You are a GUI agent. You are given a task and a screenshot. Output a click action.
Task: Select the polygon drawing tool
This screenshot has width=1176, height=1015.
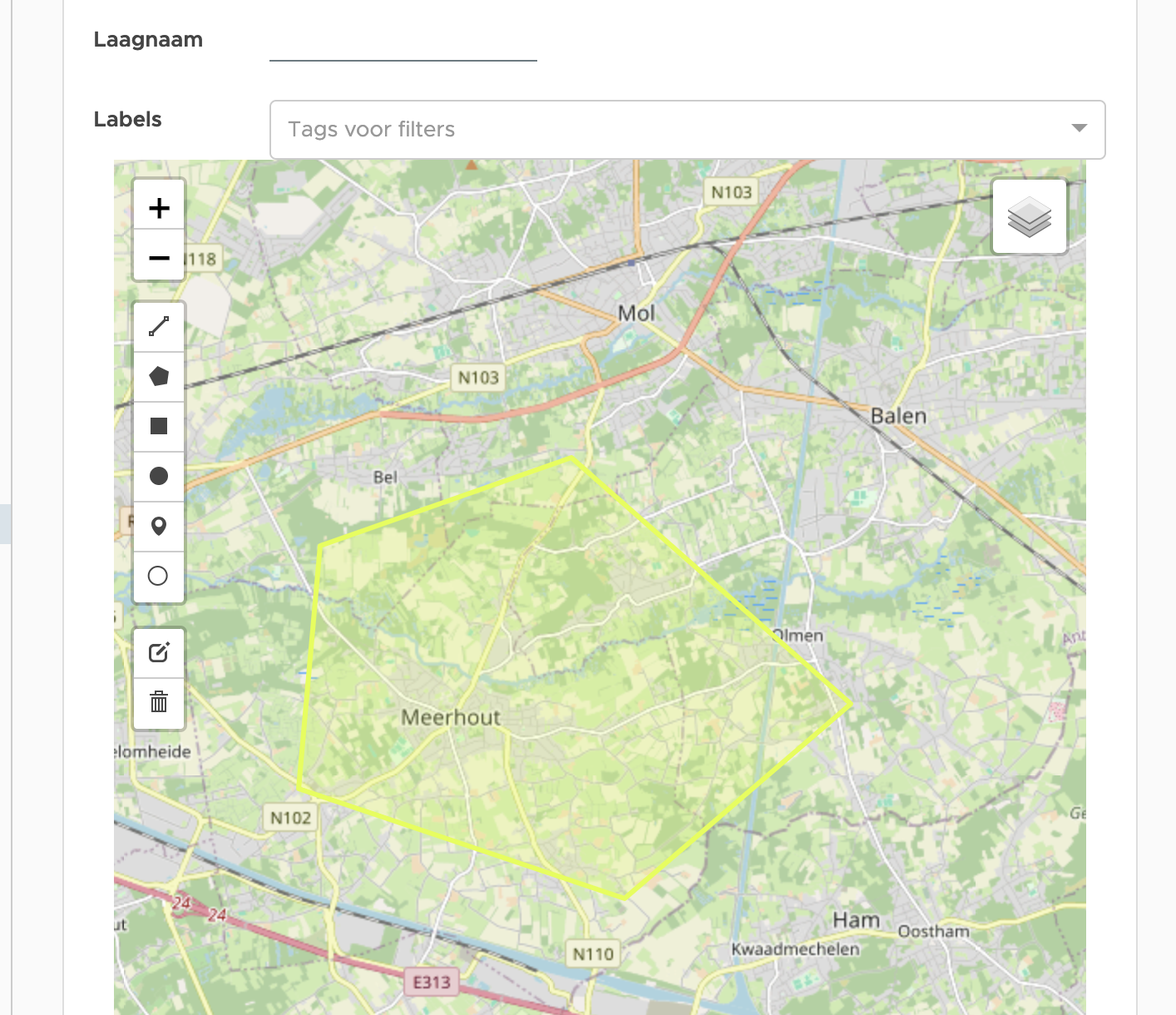coord(159,376)
